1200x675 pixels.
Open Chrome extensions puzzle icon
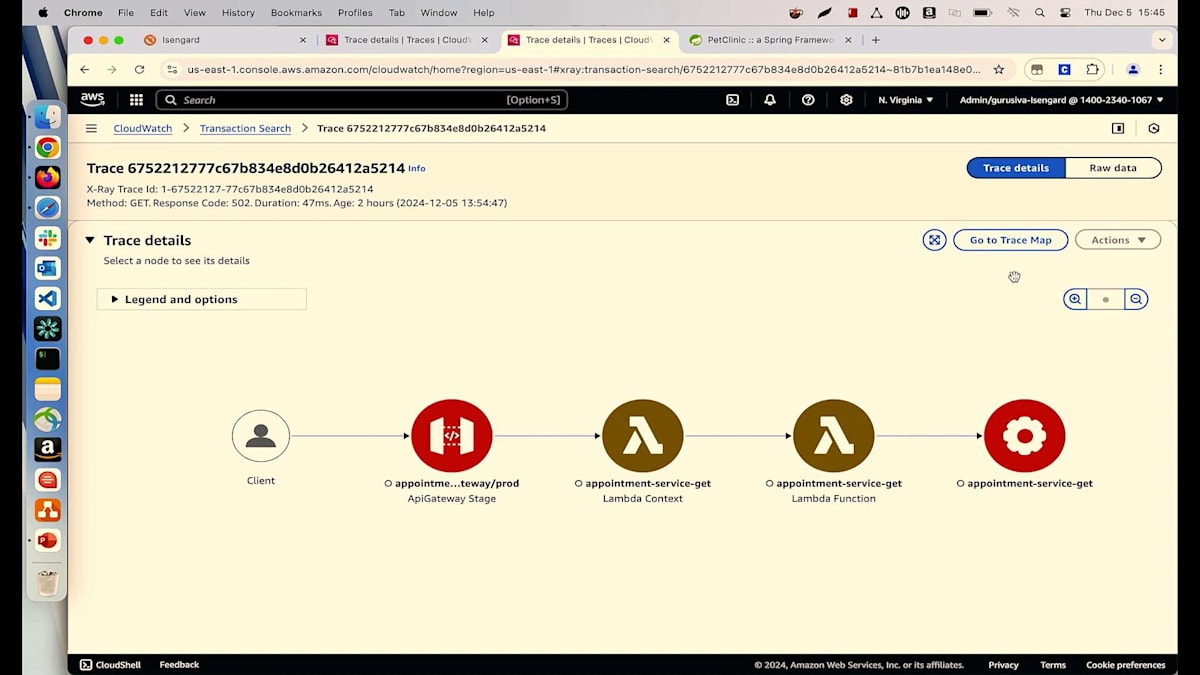pyautogui.click(x=1092, y=70)
